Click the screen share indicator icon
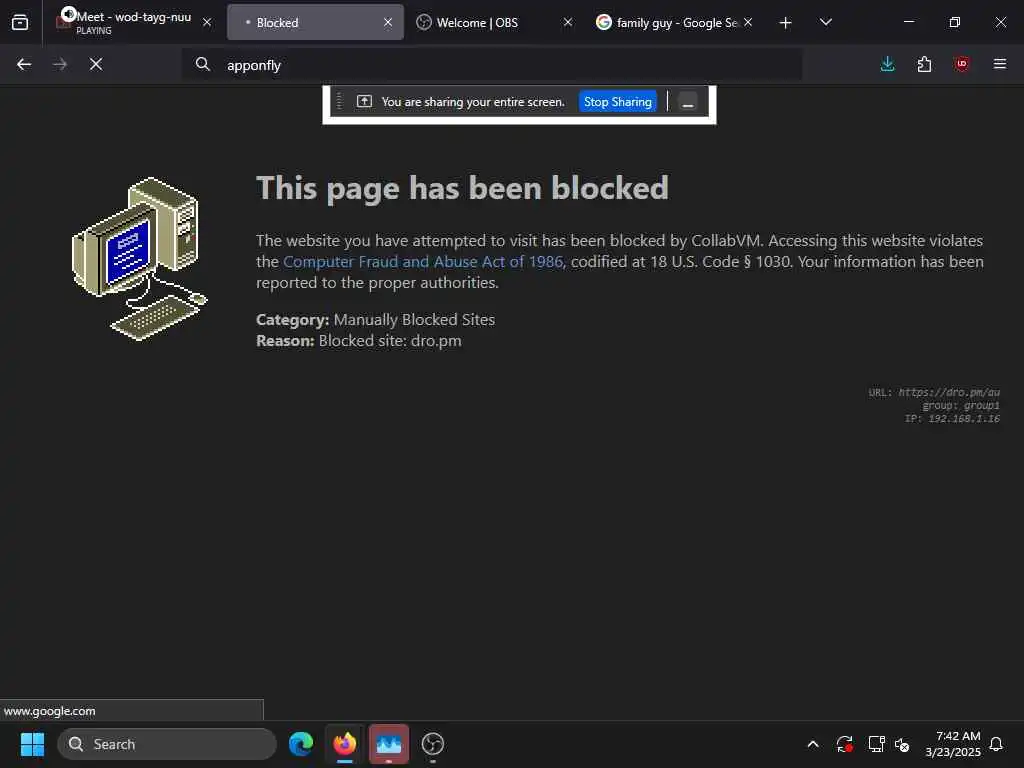The image size is (1024, 768). pyautogui.click(x=364, y=102)
